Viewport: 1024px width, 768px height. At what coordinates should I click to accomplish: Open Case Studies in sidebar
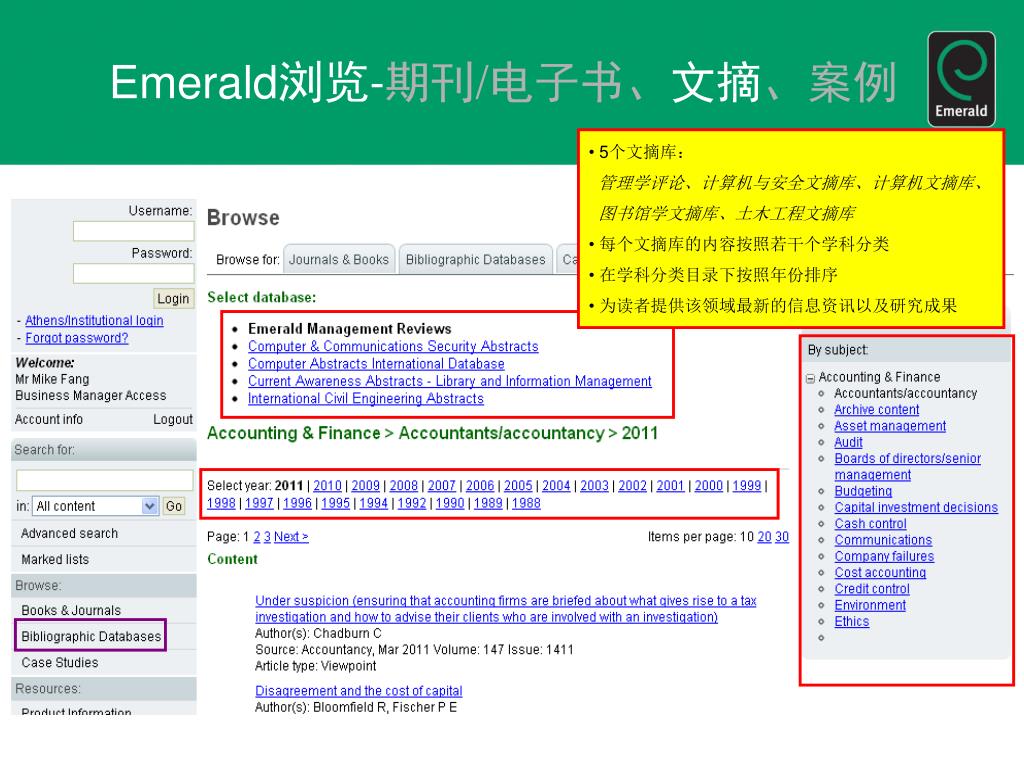coord(59,663)
